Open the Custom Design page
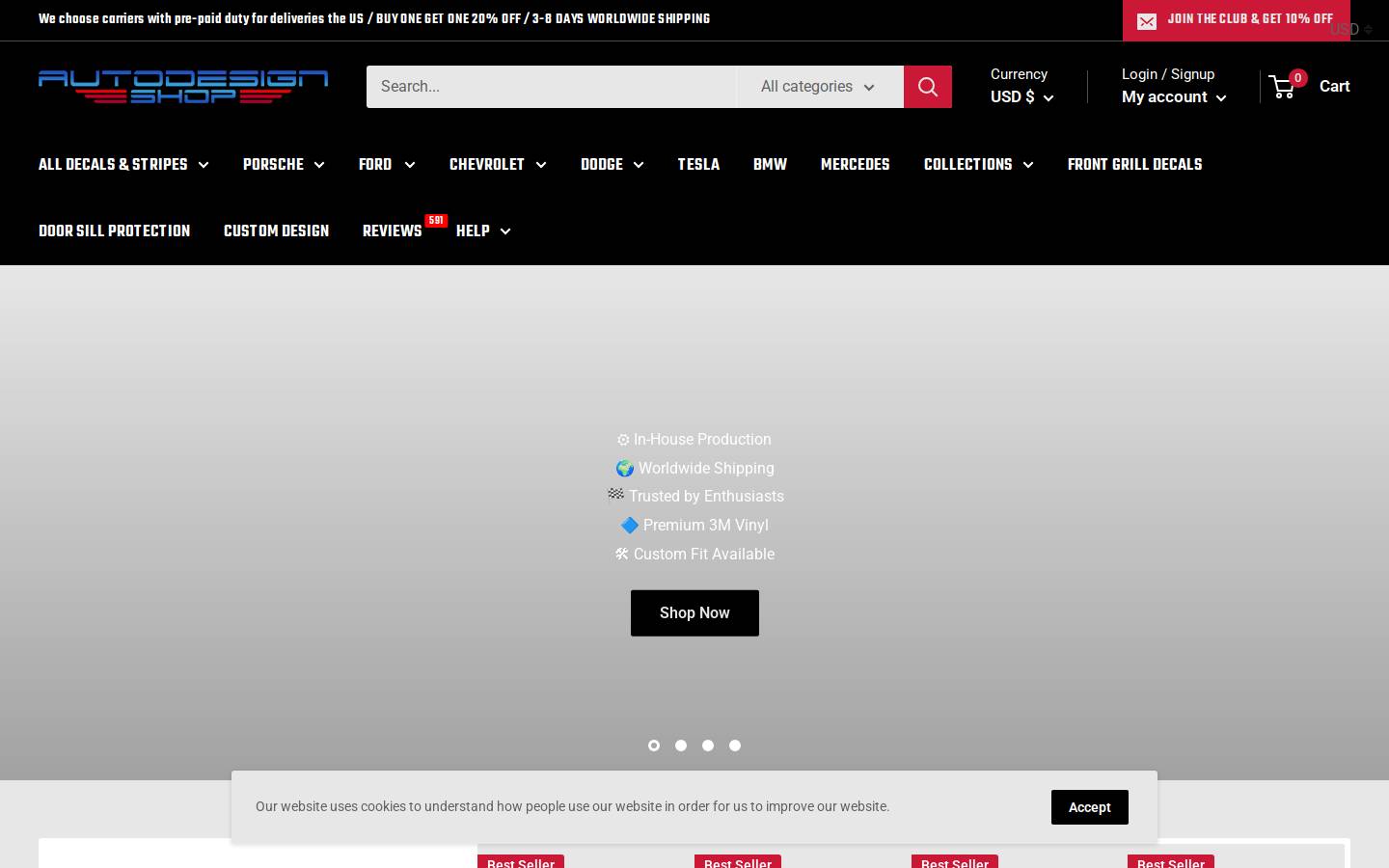The image size is (1389, 868). 276,231
